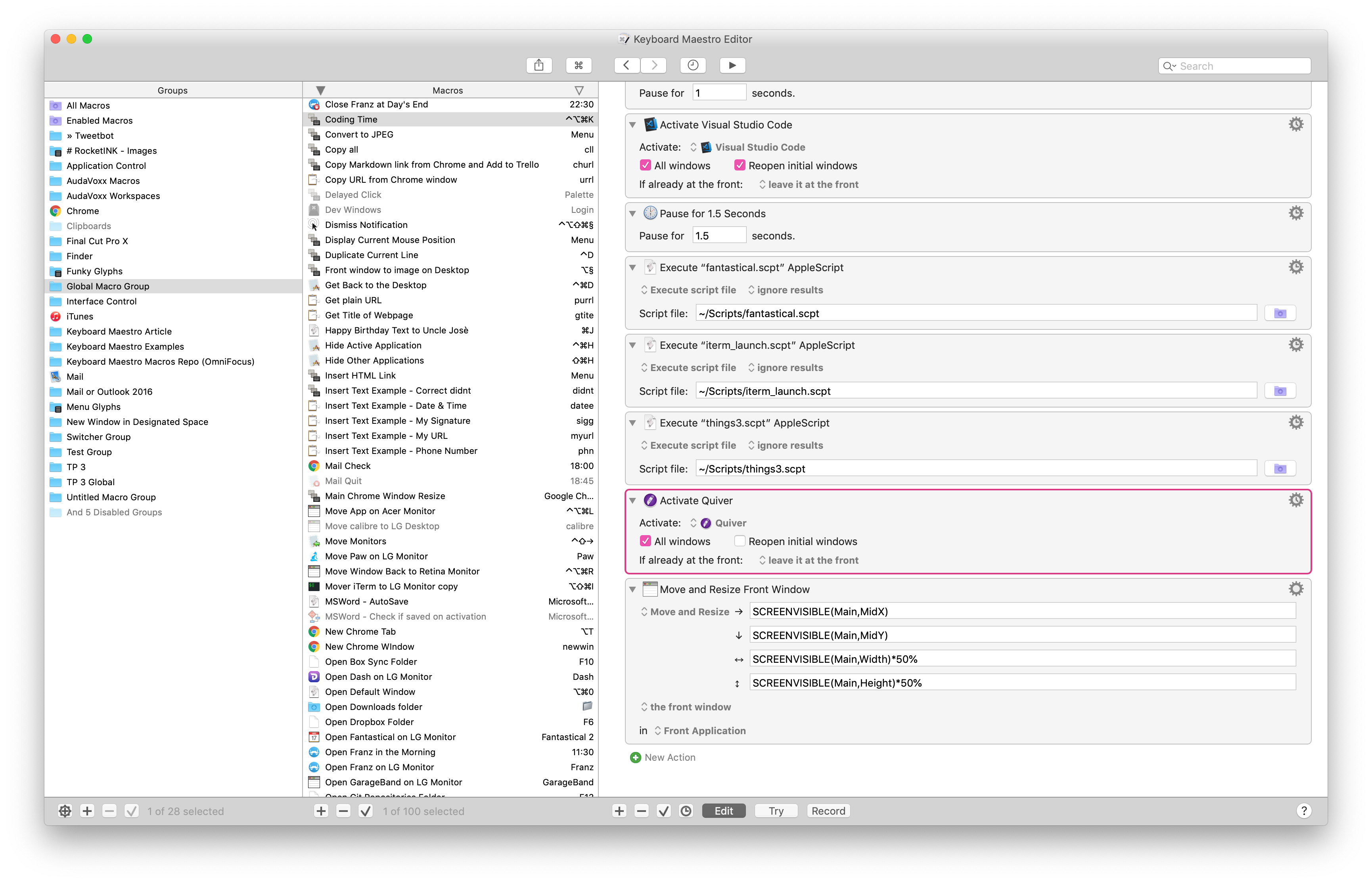Open gear menu for fantastical.scpt action
Screen dimensions: 1372x884
[1295, 267]
